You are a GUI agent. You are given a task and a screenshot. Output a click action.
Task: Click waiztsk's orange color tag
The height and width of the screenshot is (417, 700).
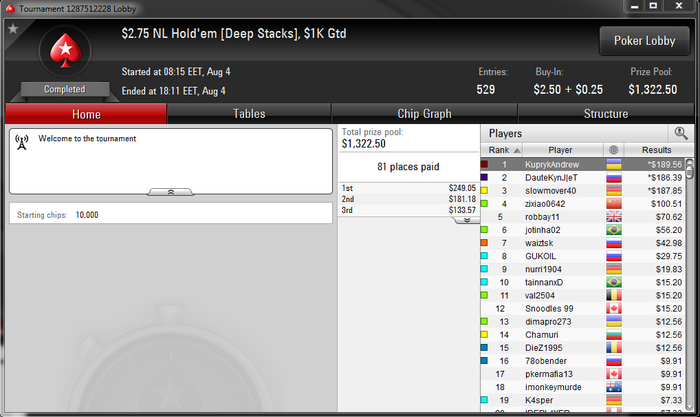click(x=484, y=243)
